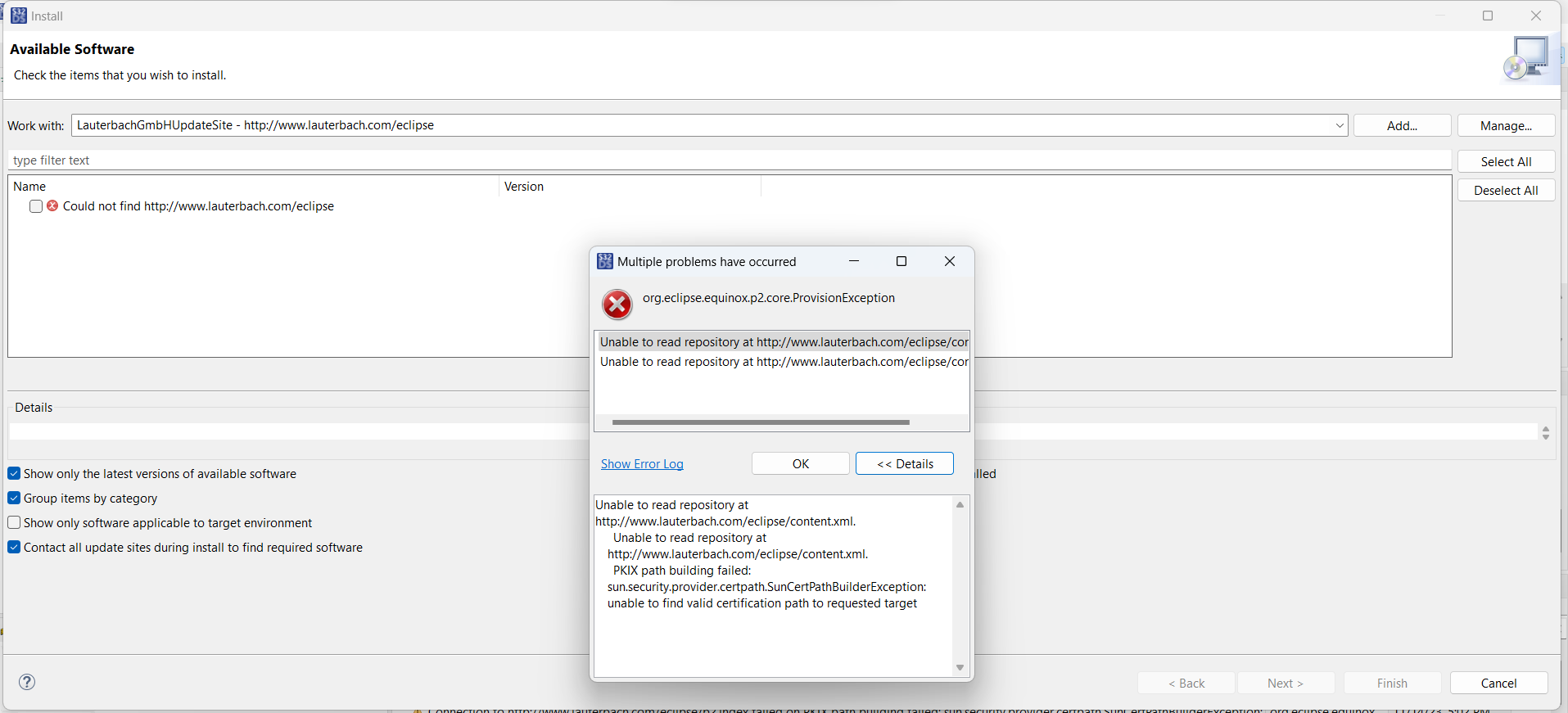The image size is (1568, 713).
Task: Enable 'Show only software applicable to target environment'
Action: point(14,522)
